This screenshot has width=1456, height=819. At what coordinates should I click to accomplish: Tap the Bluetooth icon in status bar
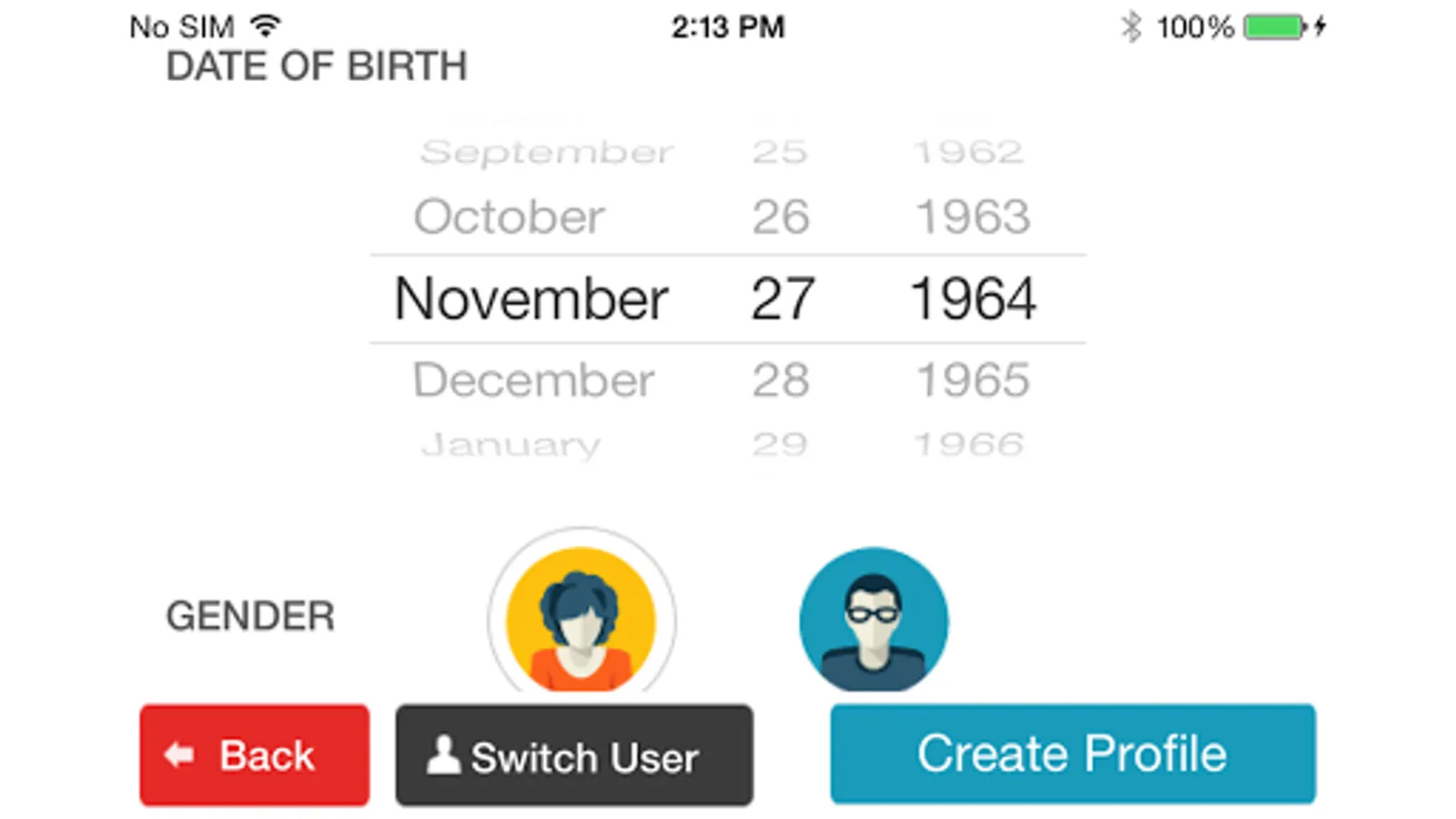coord(1130,27)
